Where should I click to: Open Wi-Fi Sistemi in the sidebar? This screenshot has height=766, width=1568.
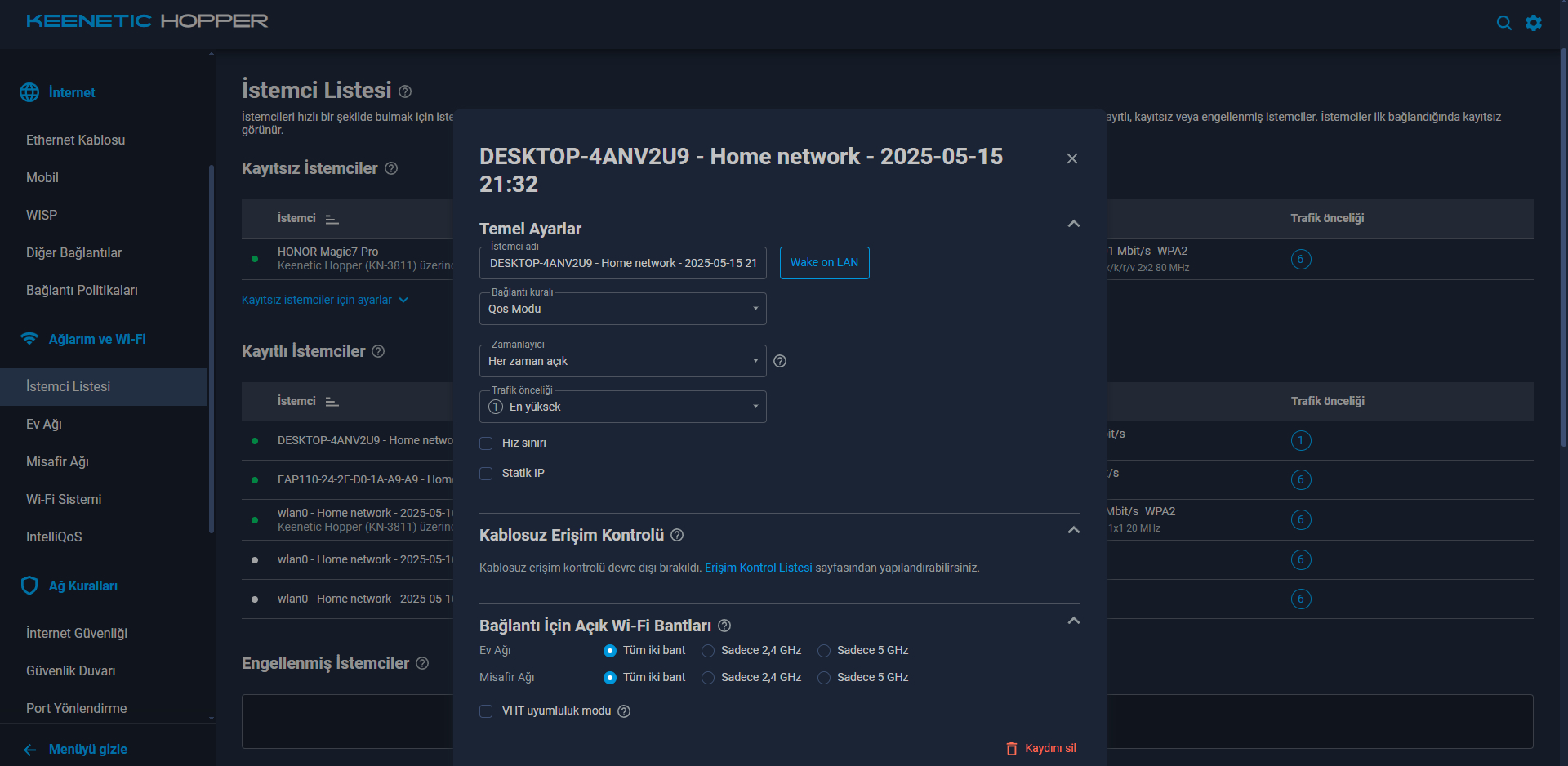[64, 499]
